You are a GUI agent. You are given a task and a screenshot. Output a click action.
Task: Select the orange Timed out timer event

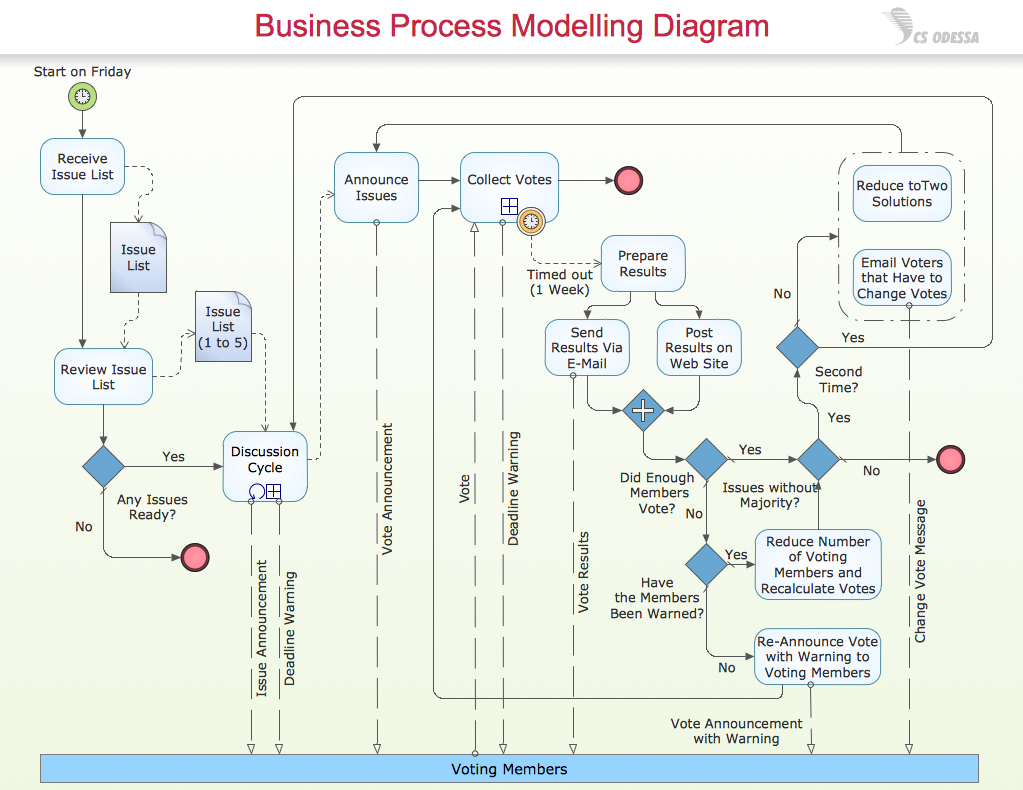pyautogui.click(x=531, y=221)
